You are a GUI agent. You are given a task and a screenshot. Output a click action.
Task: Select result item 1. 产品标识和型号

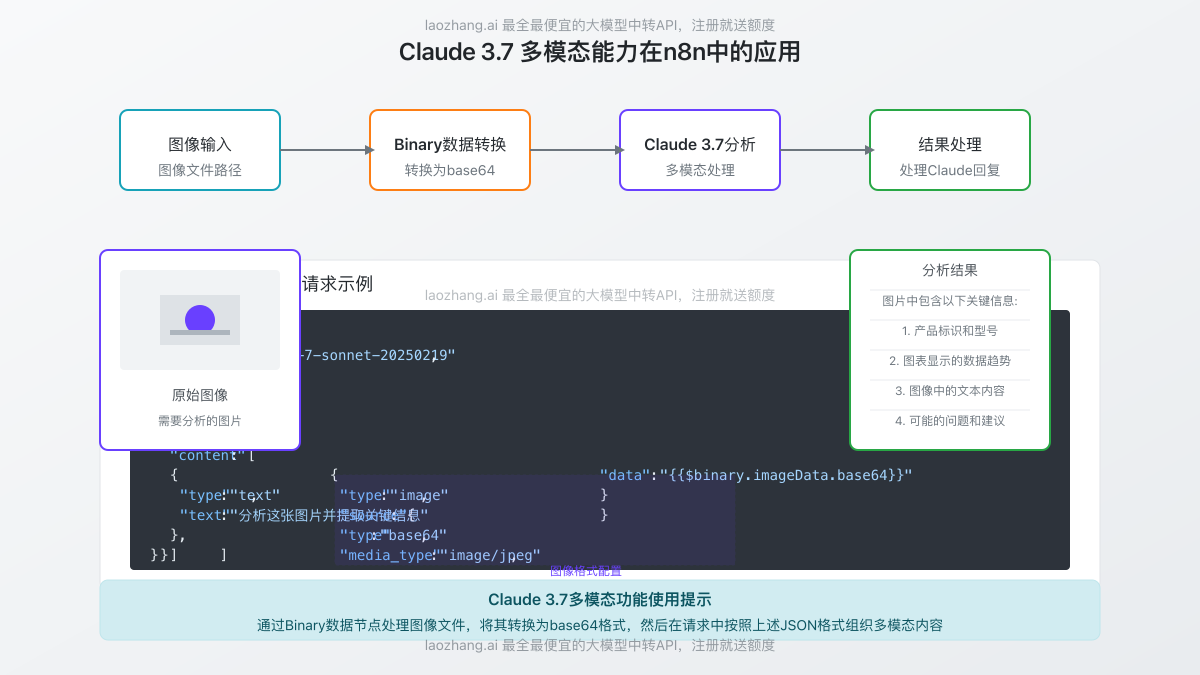point(950,330)
